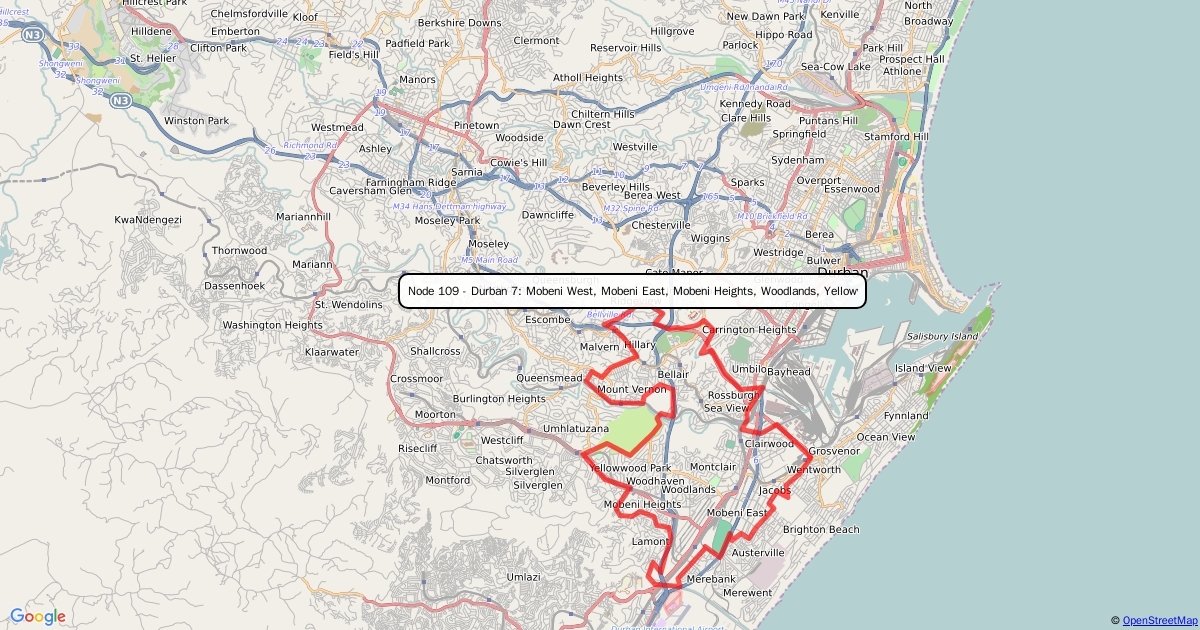Screen dimensions: 1200x630
Task: Click the Bayhead label
Action: pyautogui.click(x=789, y=372)
